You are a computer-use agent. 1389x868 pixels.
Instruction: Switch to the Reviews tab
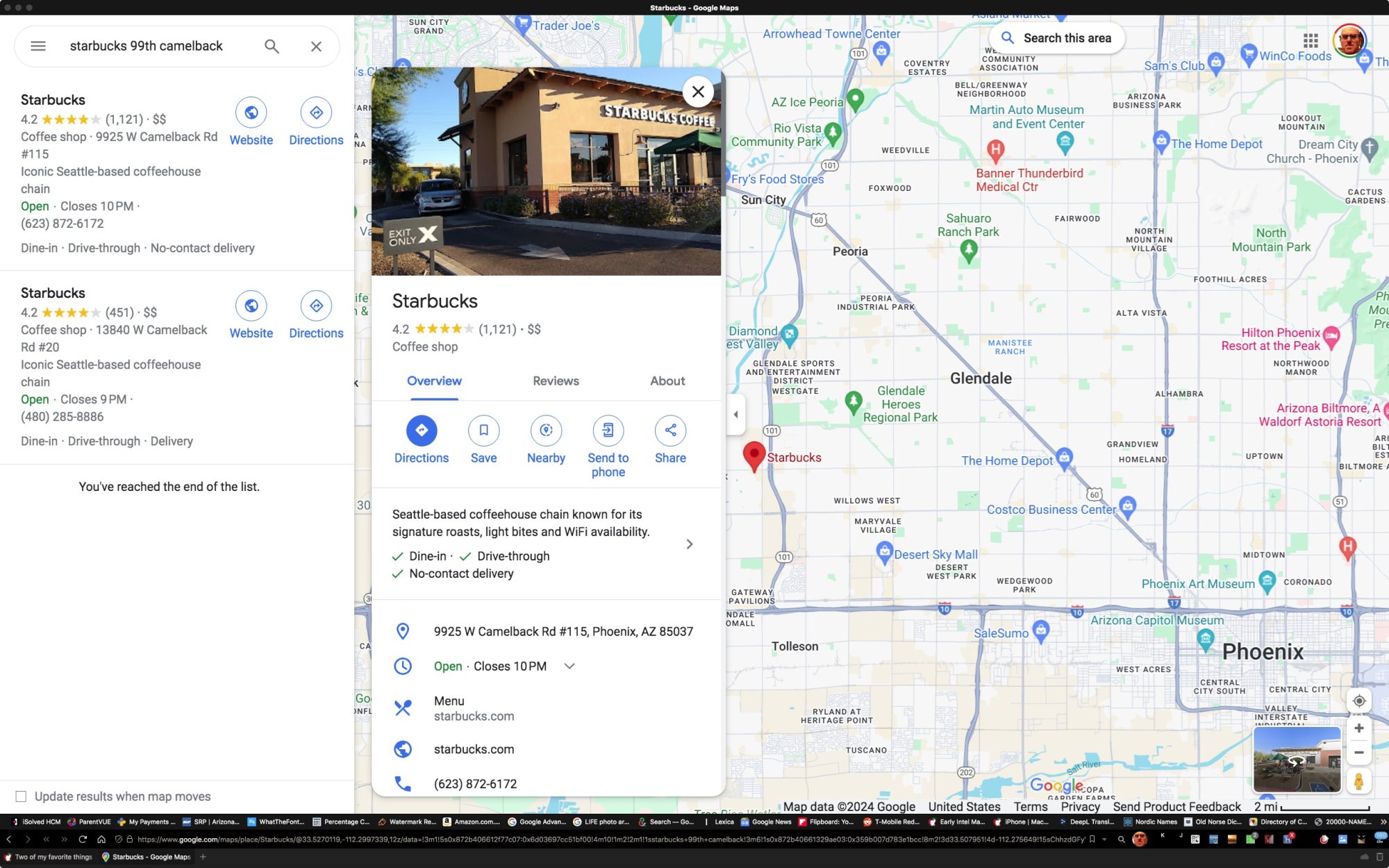pyautogui.click(x=556, y=381)
